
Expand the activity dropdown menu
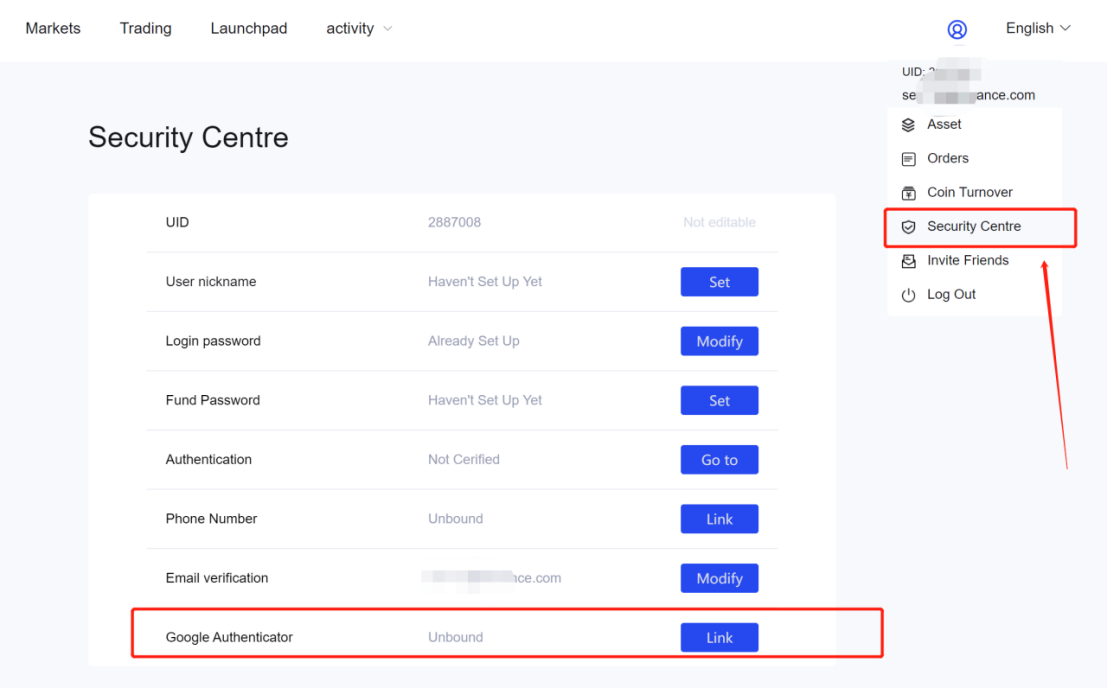pyautogui.click(x=359, y=29)
